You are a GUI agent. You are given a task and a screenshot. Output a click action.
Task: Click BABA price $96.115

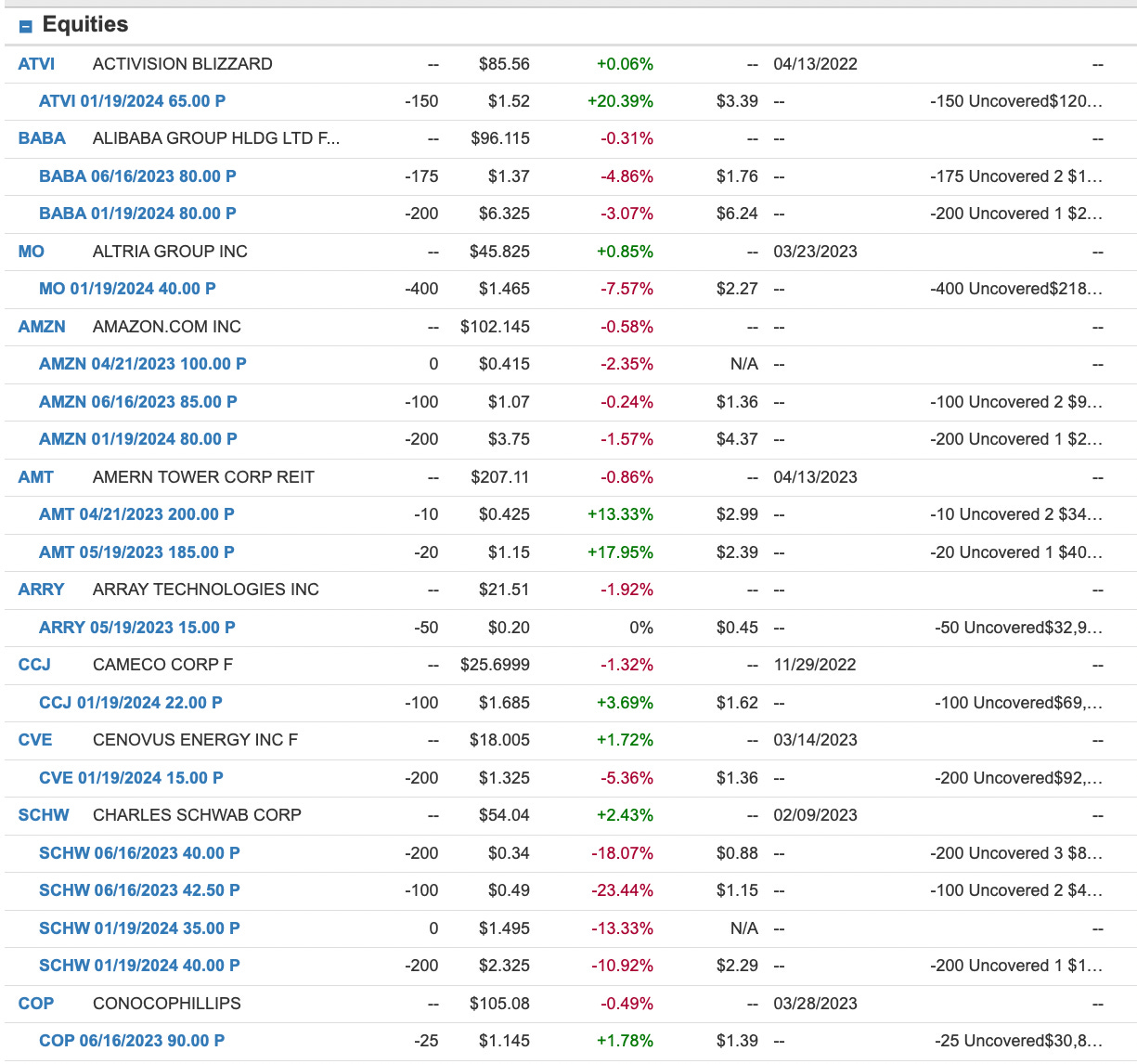point(500,138)
